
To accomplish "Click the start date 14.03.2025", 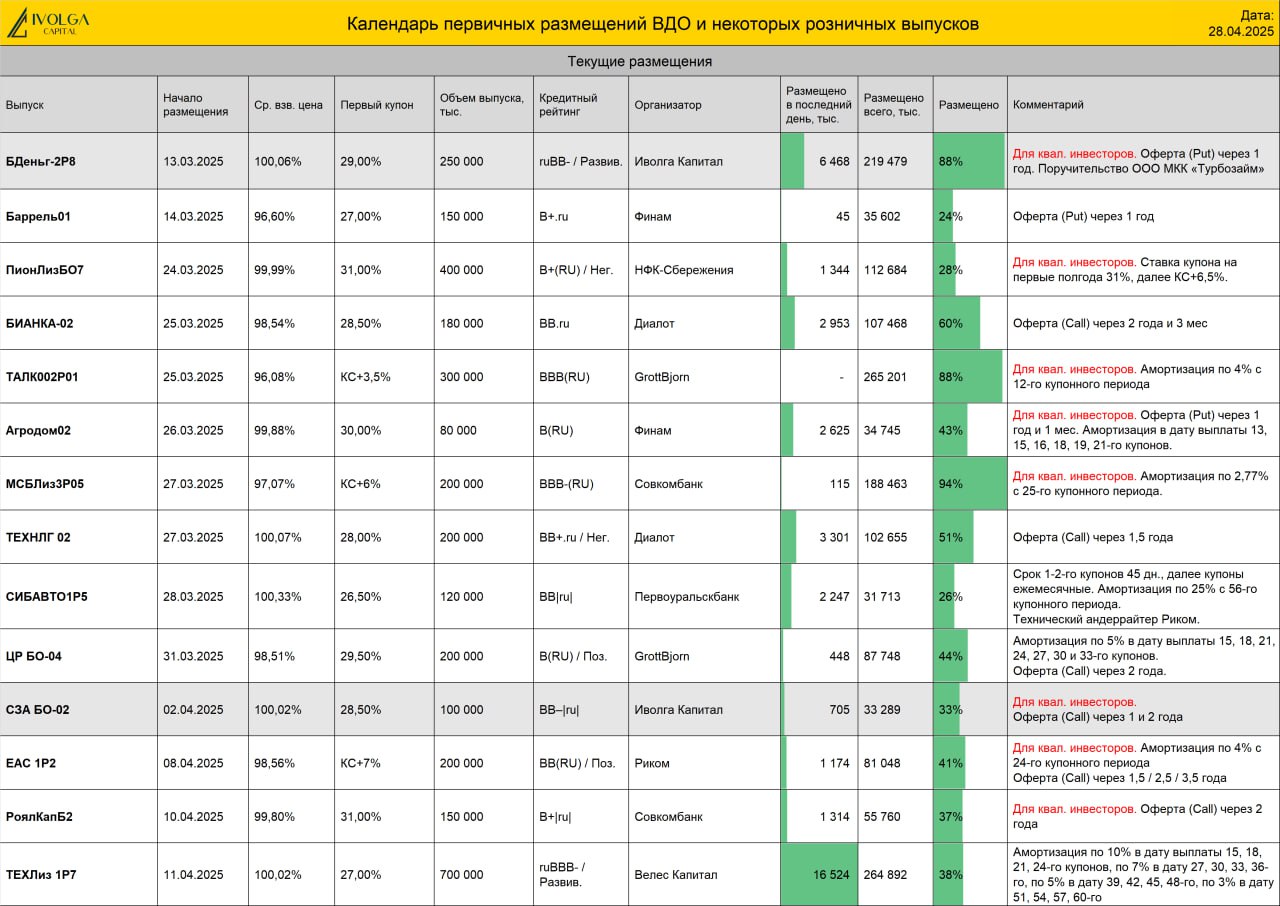I will point(193,216).
